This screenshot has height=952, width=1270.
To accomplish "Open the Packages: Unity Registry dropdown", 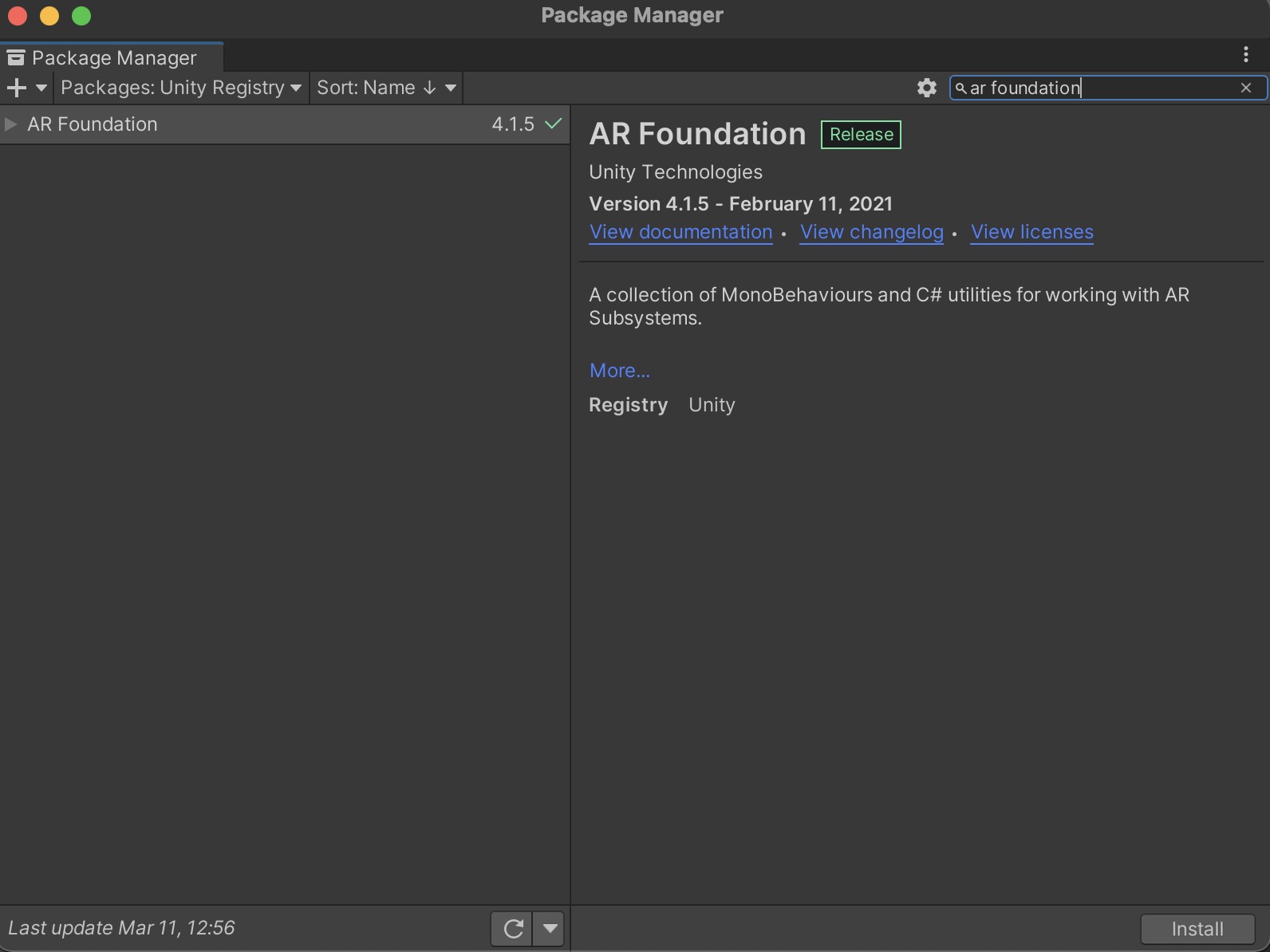I will point(180,88).
